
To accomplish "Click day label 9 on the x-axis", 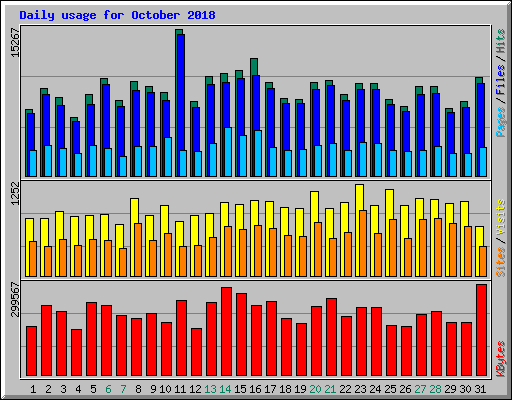I will click(x=153, y=389).
